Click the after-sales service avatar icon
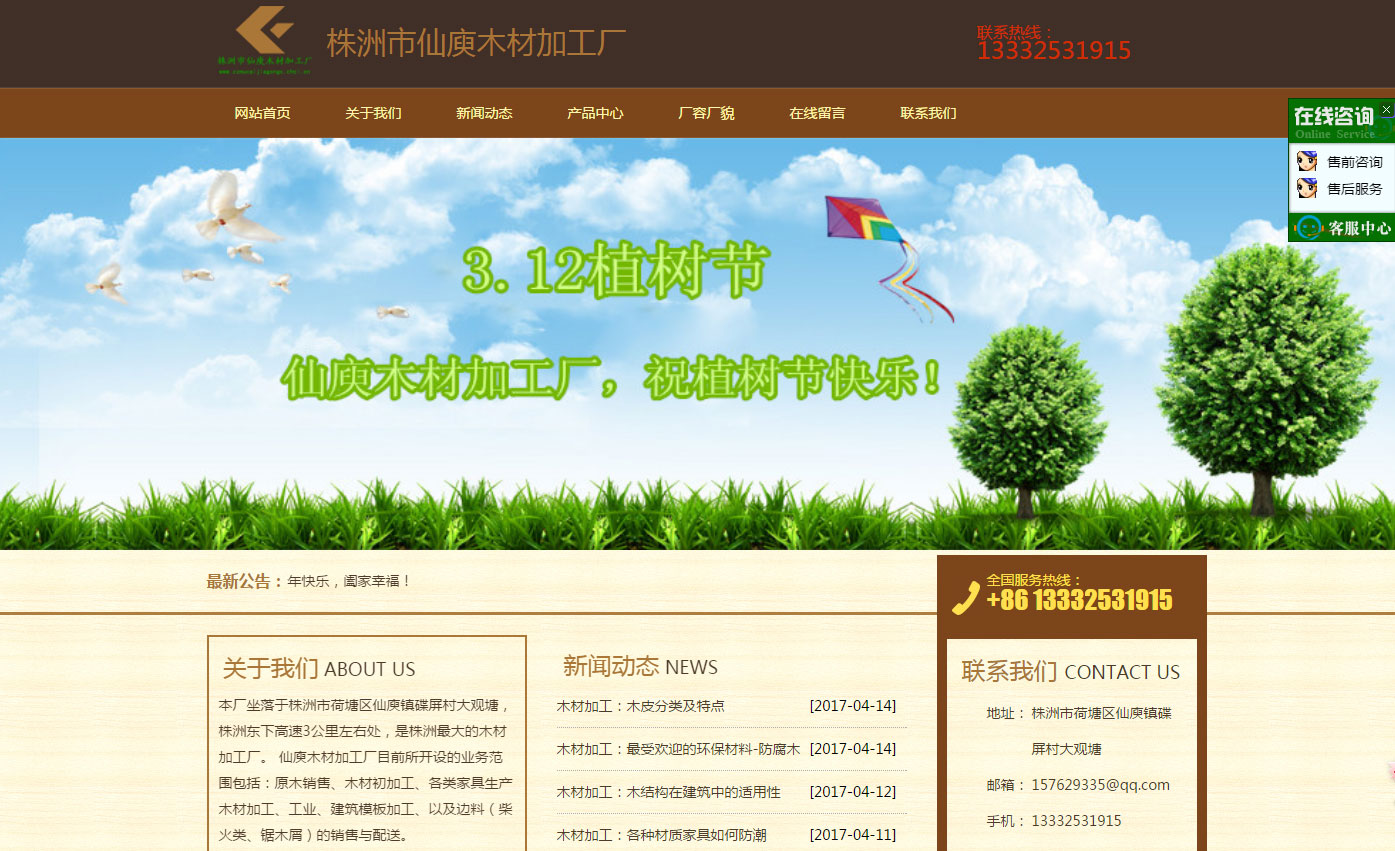The image size is (1395, 851). click(1306, 188)
